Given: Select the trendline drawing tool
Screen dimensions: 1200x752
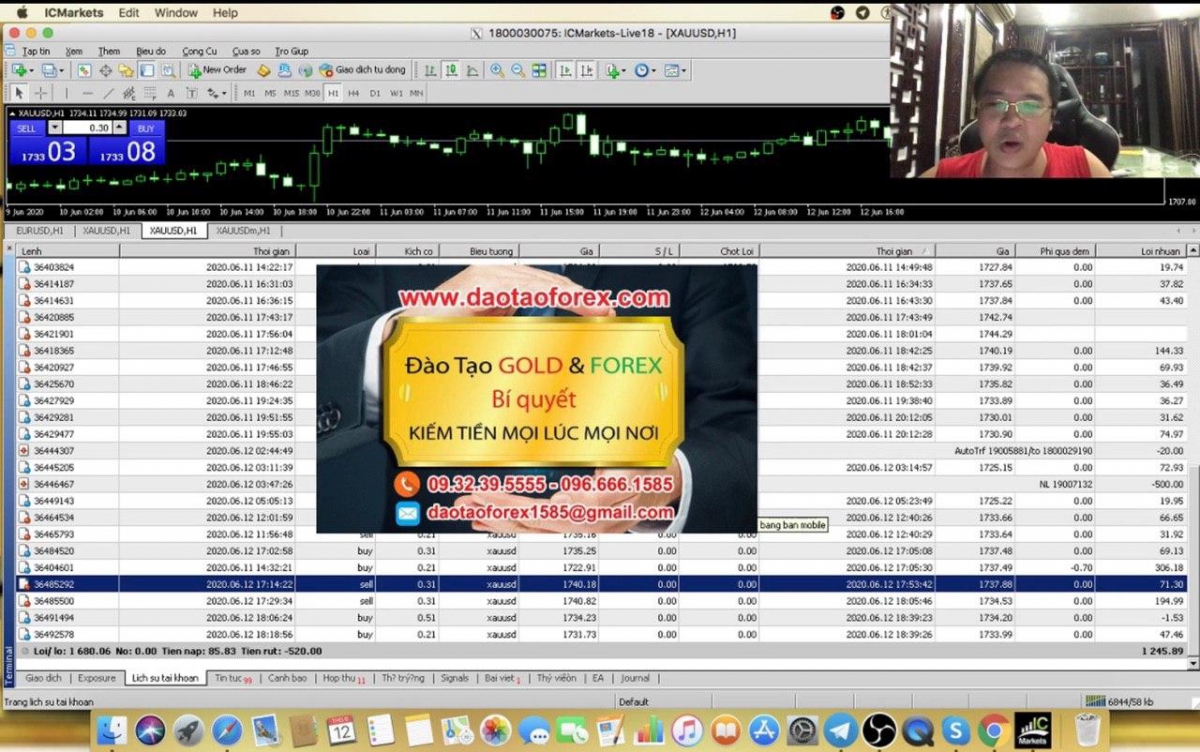Looking at the screenshot, I should pyautogui.click(x=109, y=93).
